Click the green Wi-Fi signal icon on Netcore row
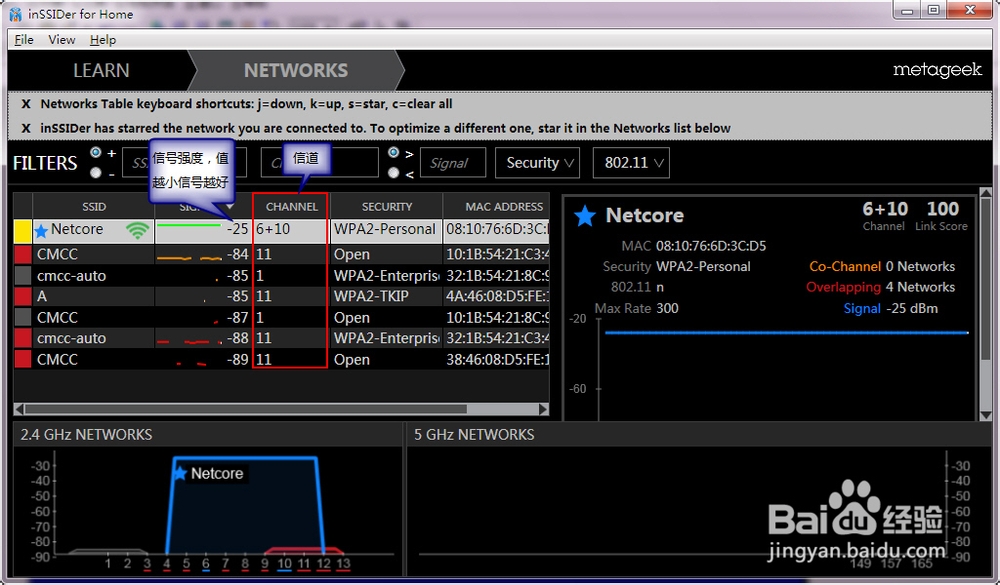The height and width of the screenshot is (585, 1000). 137,230
